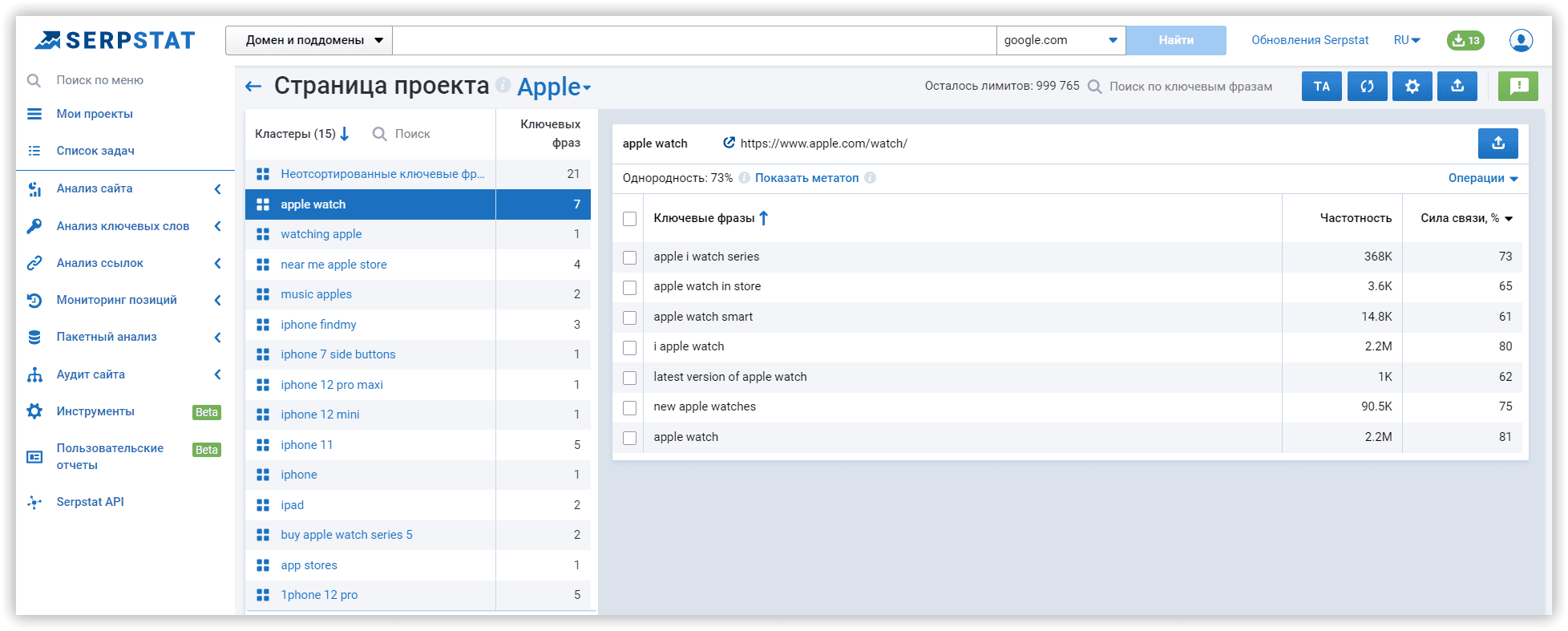
Task: Click the info icon next to Однородность
Action: pos(744,178)
